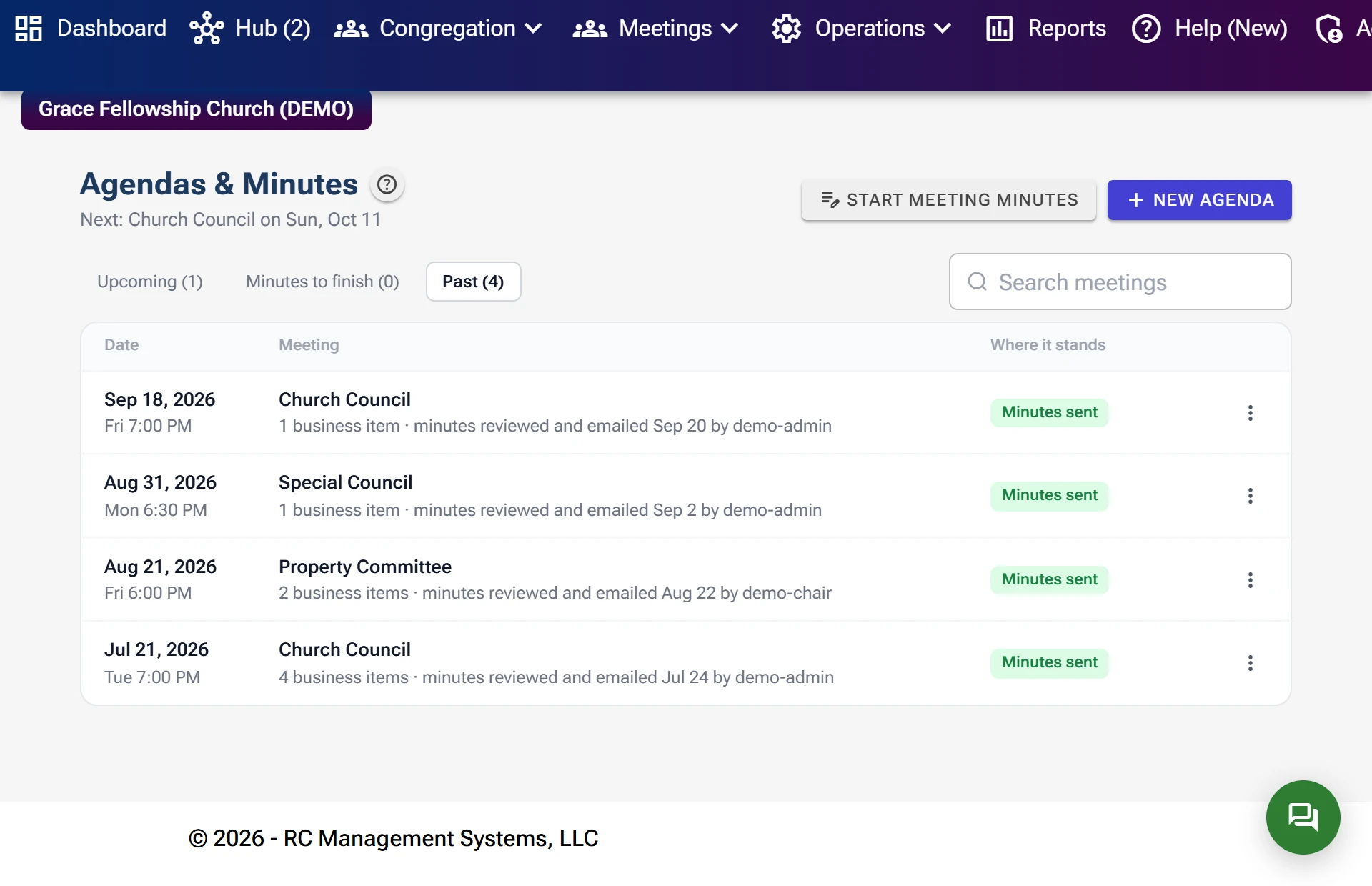Switch to the Upcoming (1) tab
1372x886 pixels.
[150, 282]
